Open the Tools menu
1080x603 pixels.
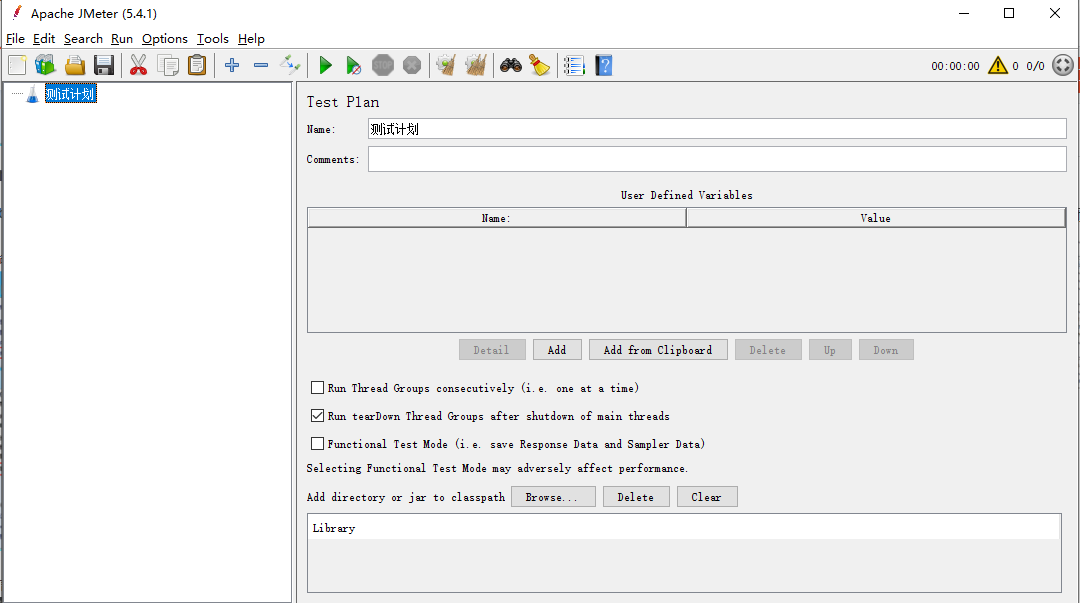coord(213,39)
